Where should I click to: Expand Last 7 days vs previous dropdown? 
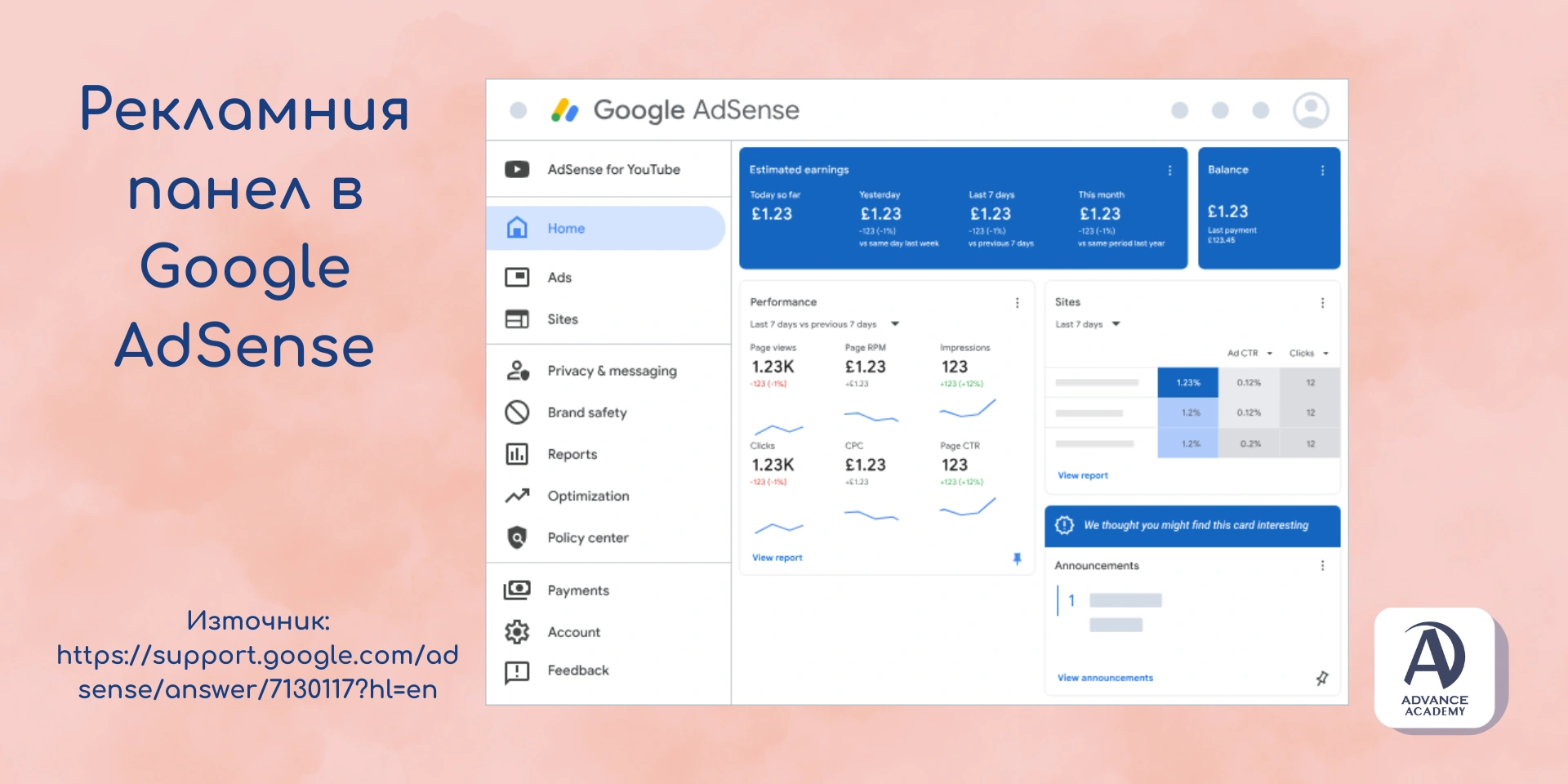click(895, 324)
